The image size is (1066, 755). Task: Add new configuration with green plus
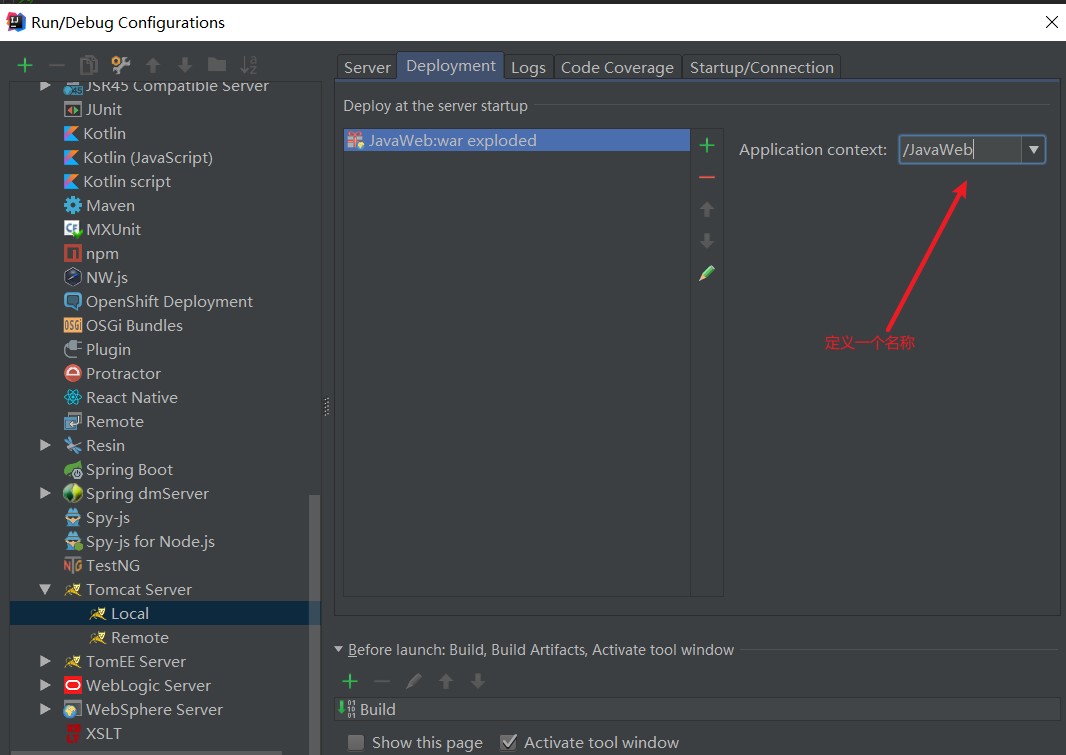pos(25,65)
